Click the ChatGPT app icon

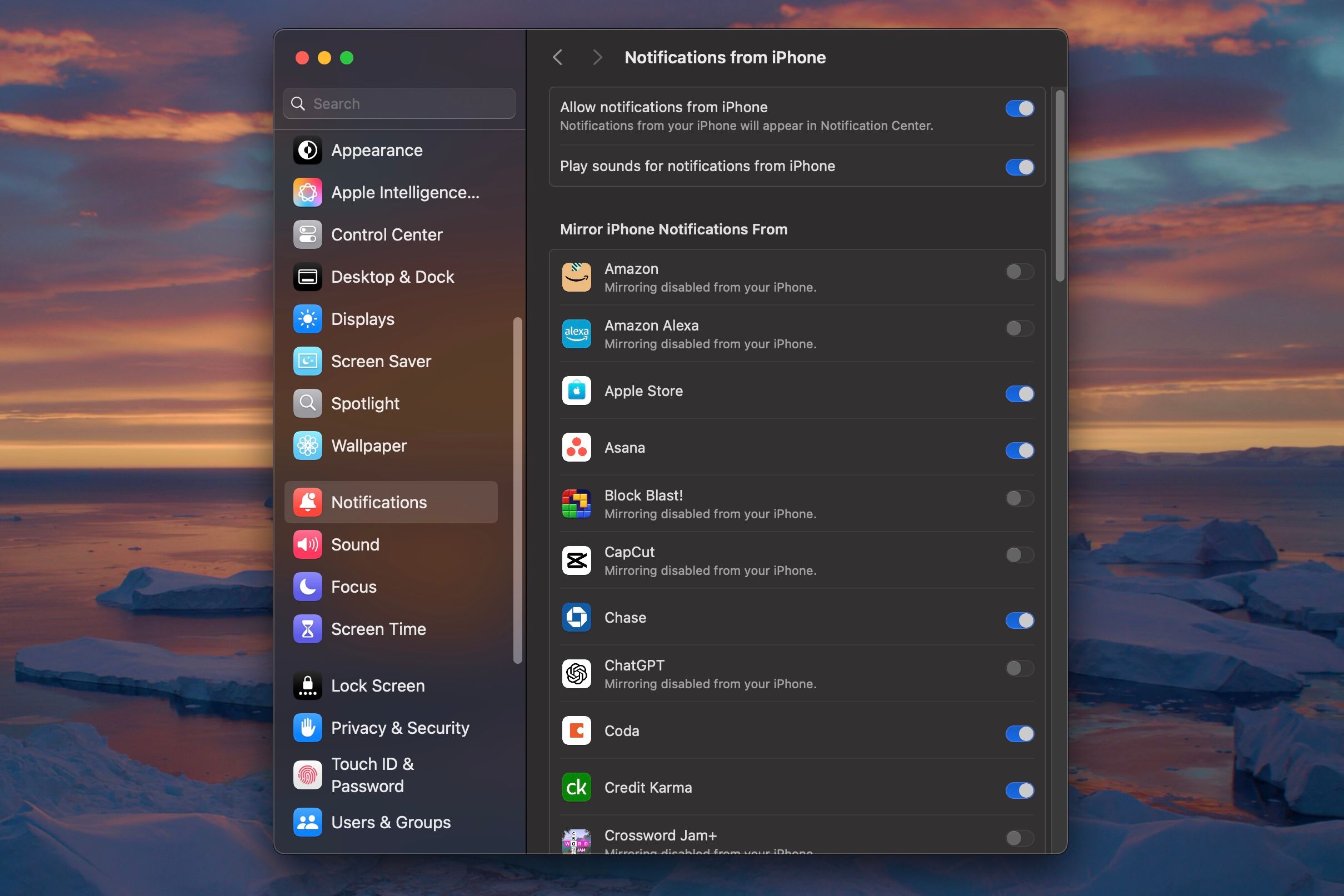coord(577,674)
